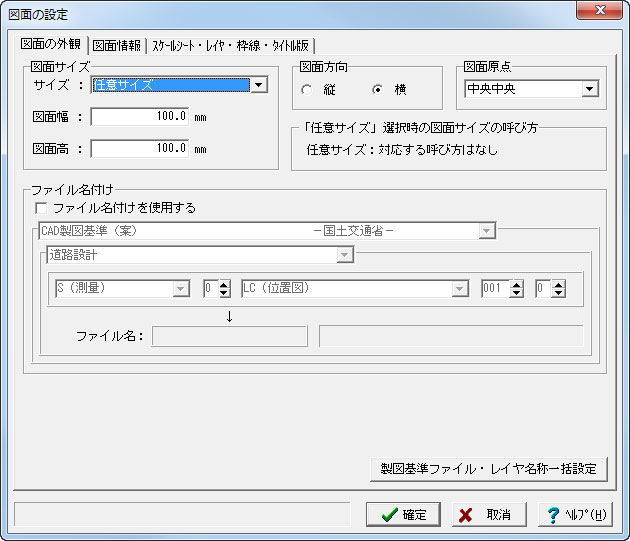Increase the last stepper after 001
630x541 pixels.
pos(558,284)
